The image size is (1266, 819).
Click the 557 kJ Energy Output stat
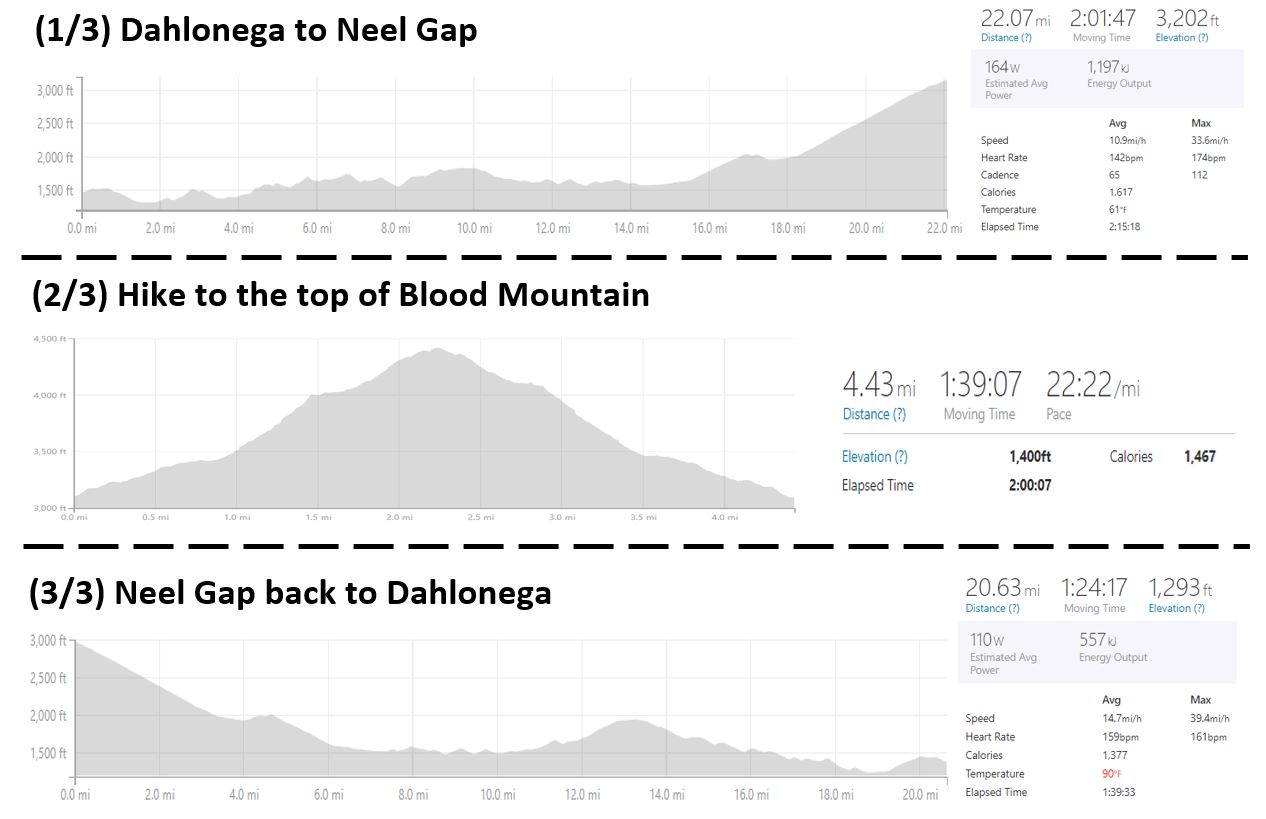point(1112,645)
